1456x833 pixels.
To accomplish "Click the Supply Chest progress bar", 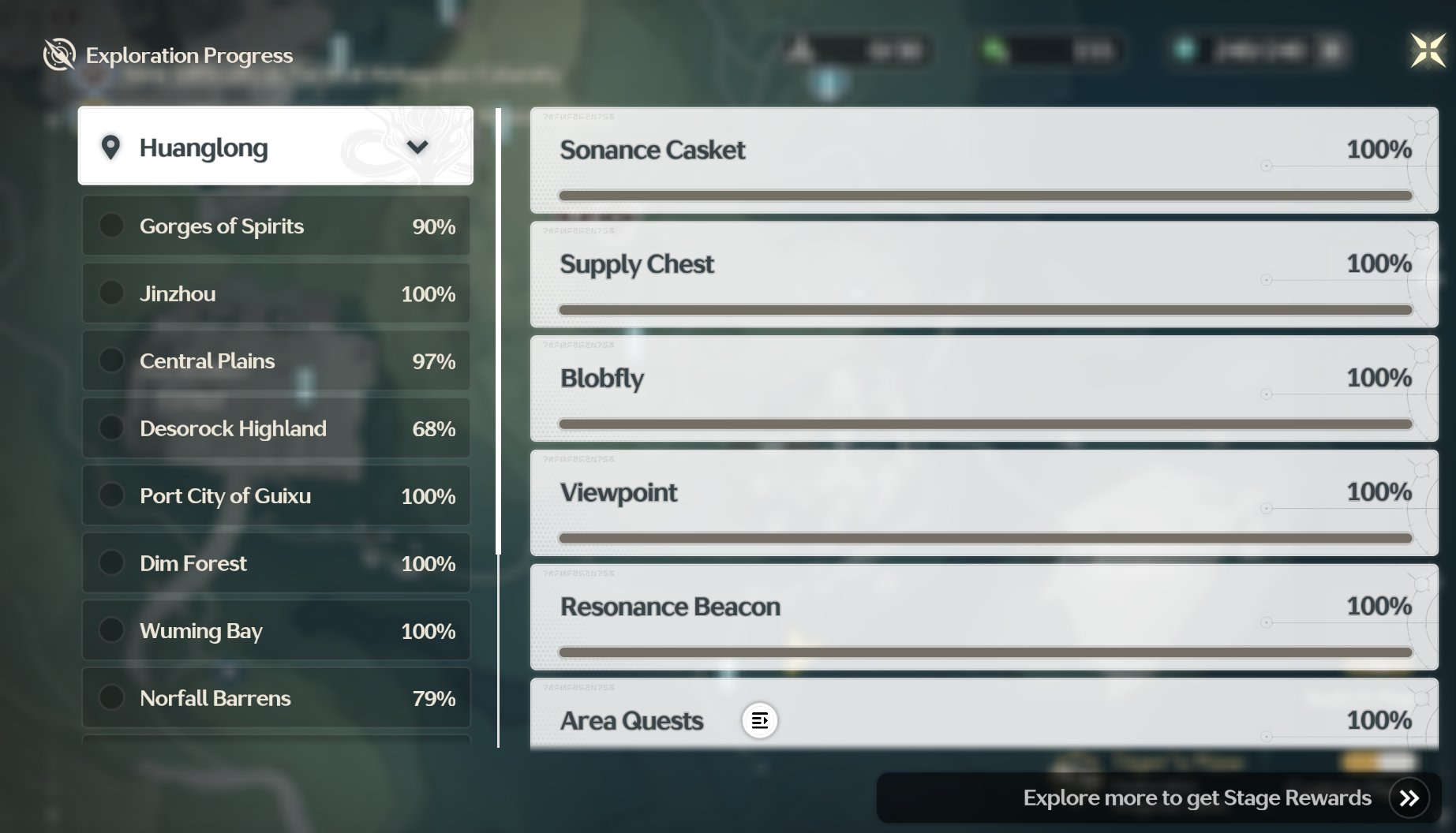I will (985, 310).
